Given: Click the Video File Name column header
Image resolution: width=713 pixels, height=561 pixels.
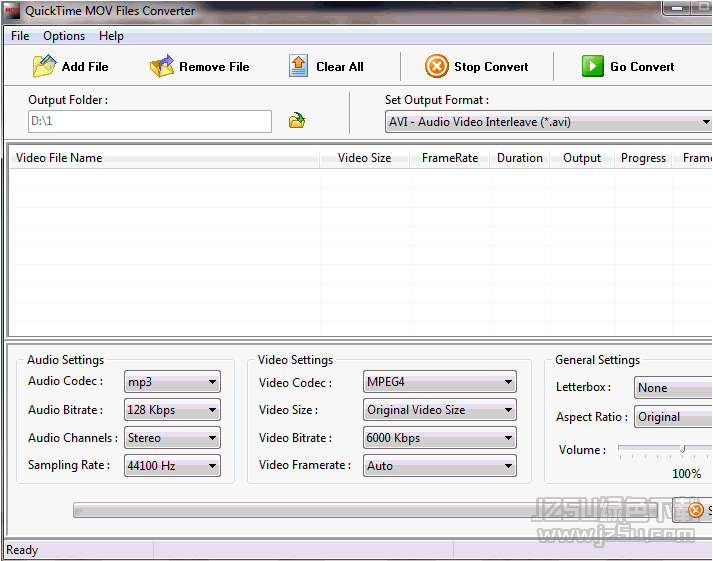Looking at the screenshot, I should (164, 158).
